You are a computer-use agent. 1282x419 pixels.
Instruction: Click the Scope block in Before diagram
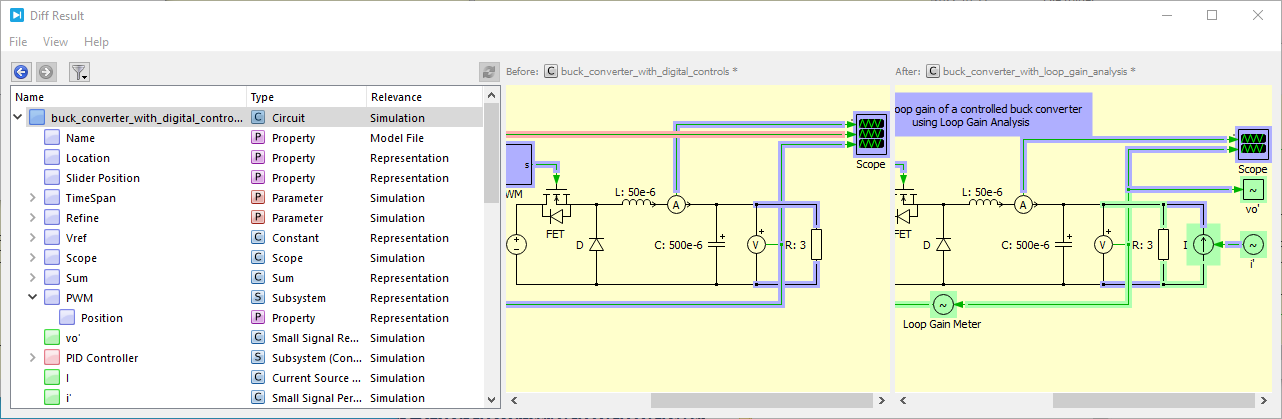pos(870,133)
